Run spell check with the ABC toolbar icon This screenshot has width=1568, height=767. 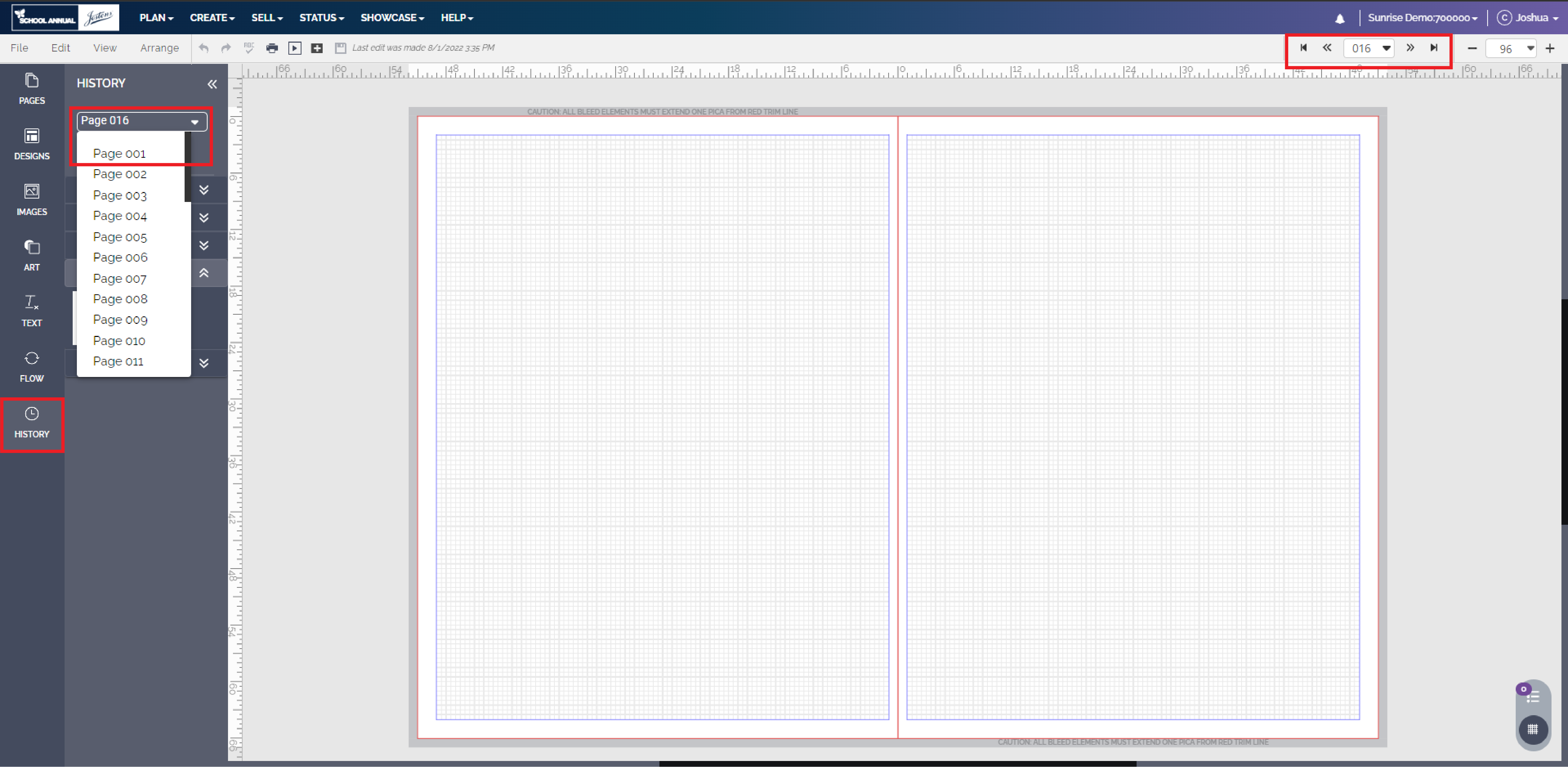[x=249, y=48]
